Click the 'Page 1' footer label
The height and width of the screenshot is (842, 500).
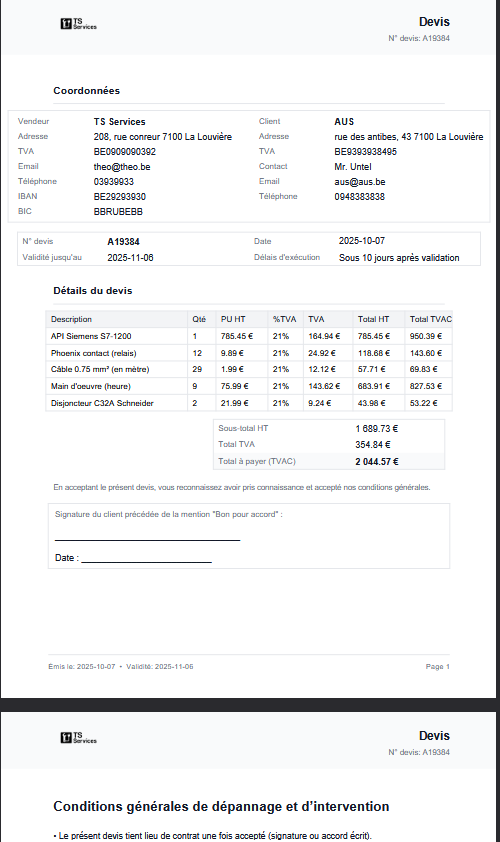click(x=438, y=667)
